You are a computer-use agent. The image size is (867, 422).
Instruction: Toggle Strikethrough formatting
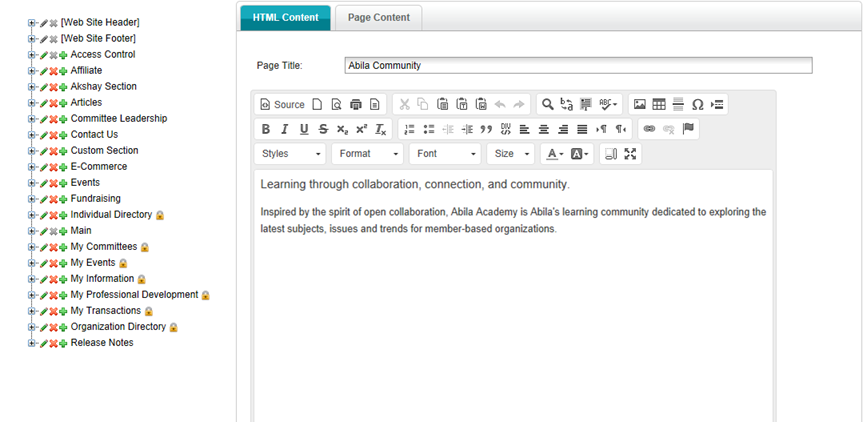pyautogui.click(x=323, y=129)
